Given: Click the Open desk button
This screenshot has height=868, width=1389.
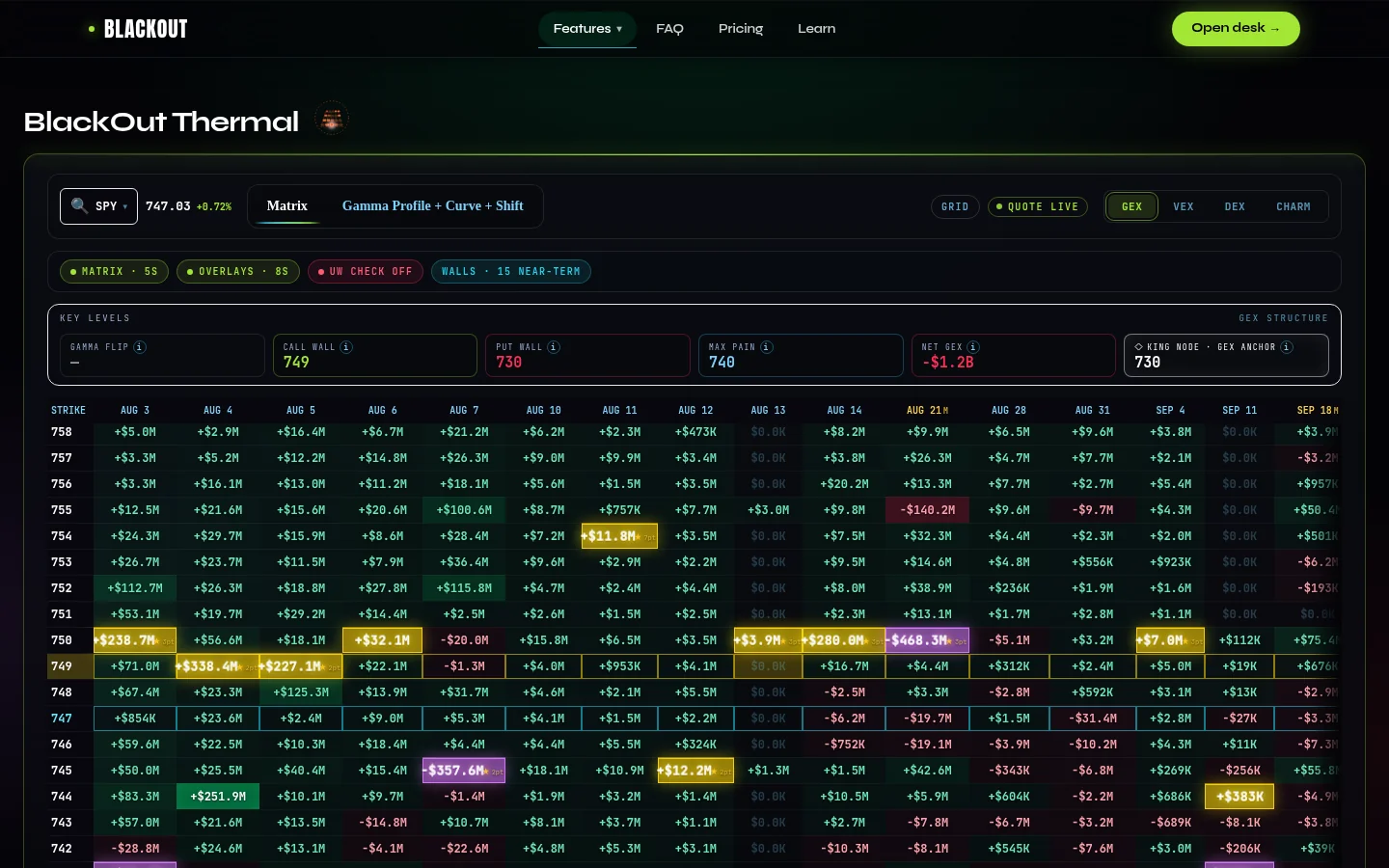Looking at the screenshot, I should point(1236,29).
